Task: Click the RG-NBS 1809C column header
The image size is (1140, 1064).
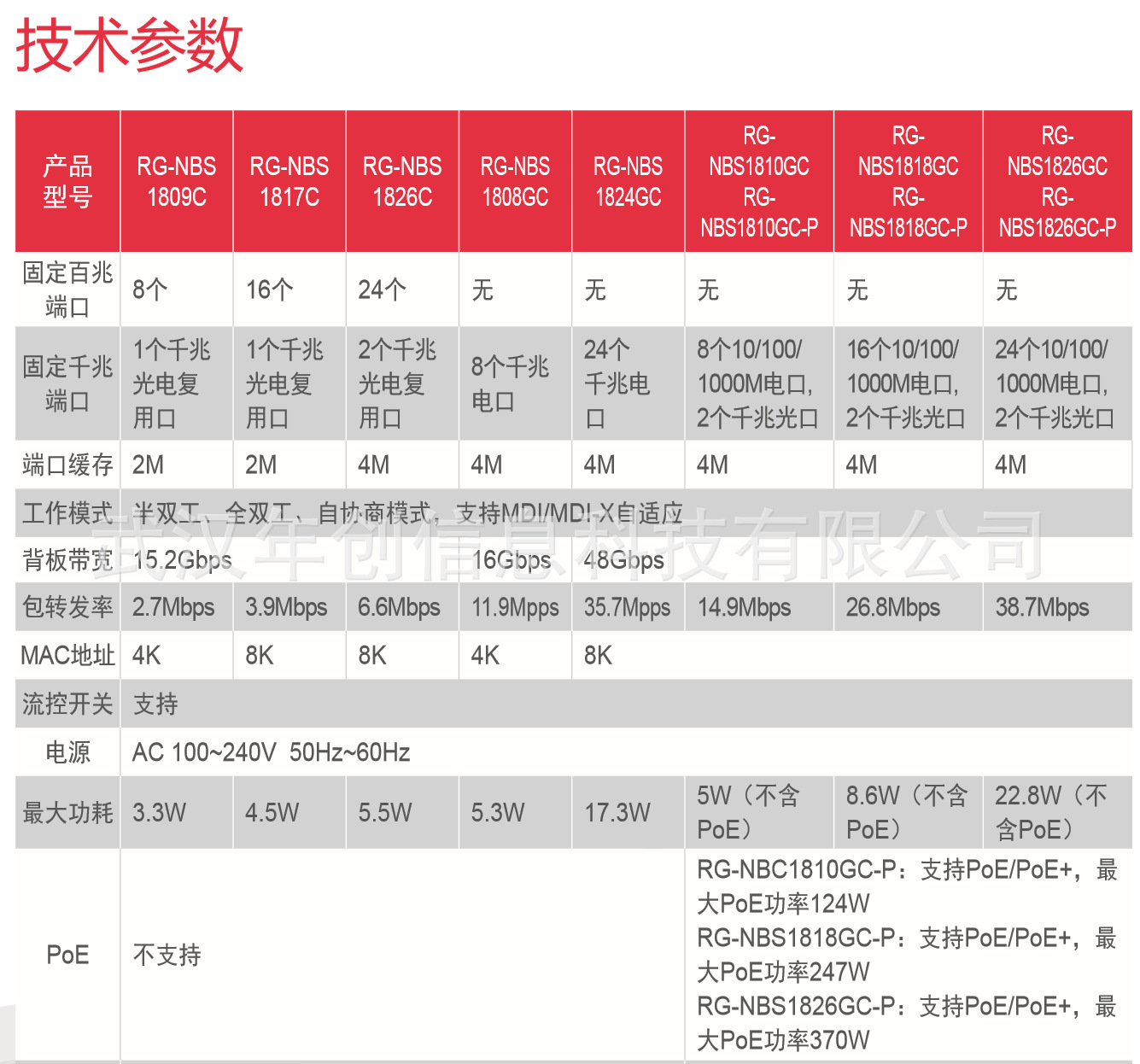Action: 177,181
